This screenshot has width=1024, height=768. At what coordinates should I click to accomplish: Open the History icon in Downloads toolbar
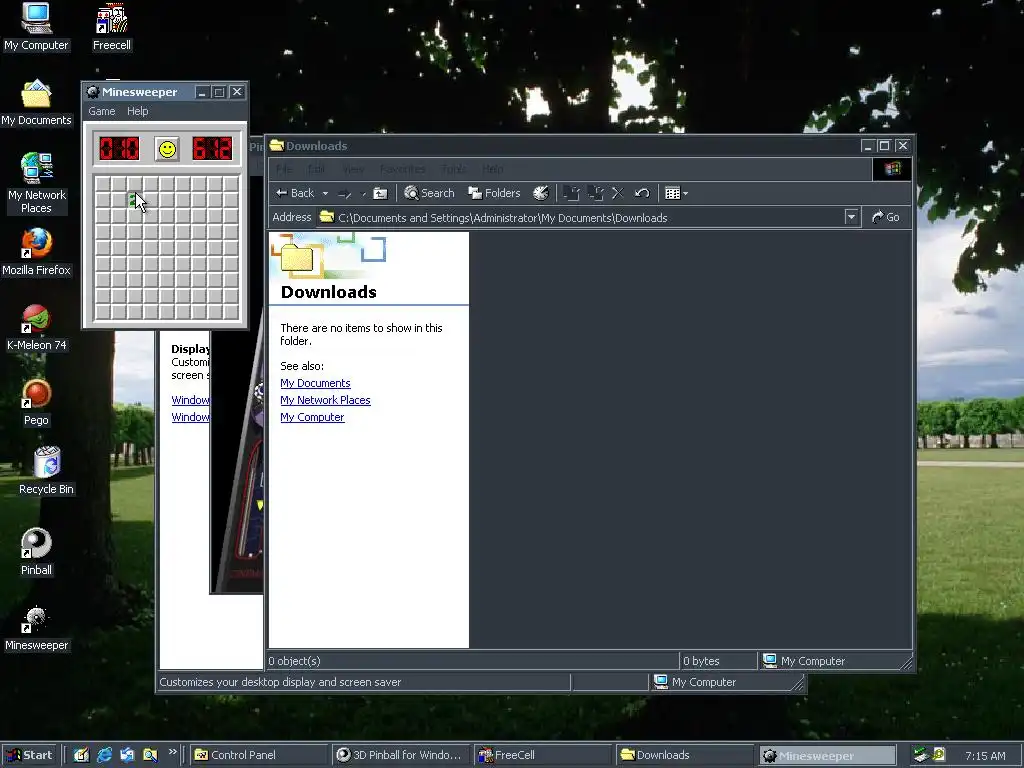point(541,193)
